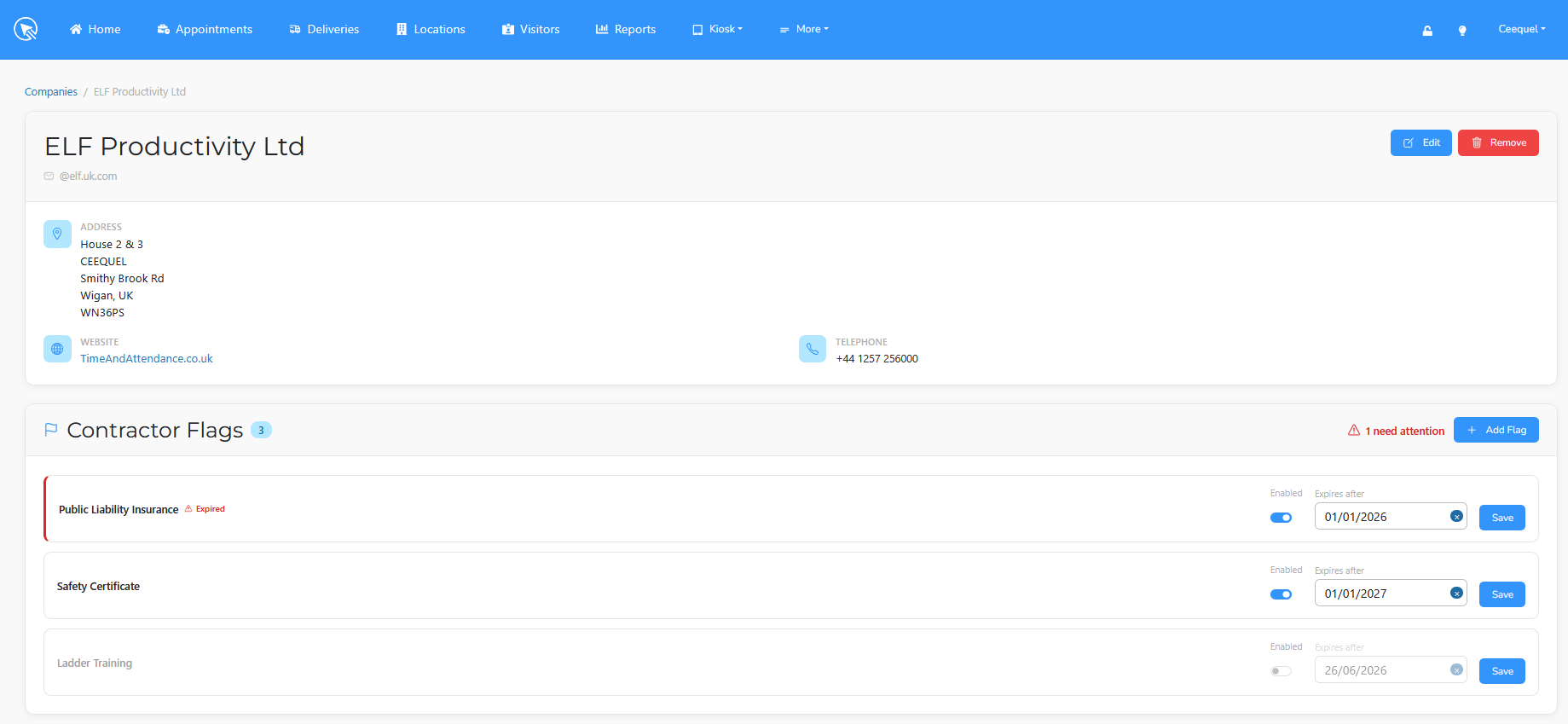1568x724 pixels.
Task: Enable the Ladder Training flag toggle
Action: tap(1281, 671)
